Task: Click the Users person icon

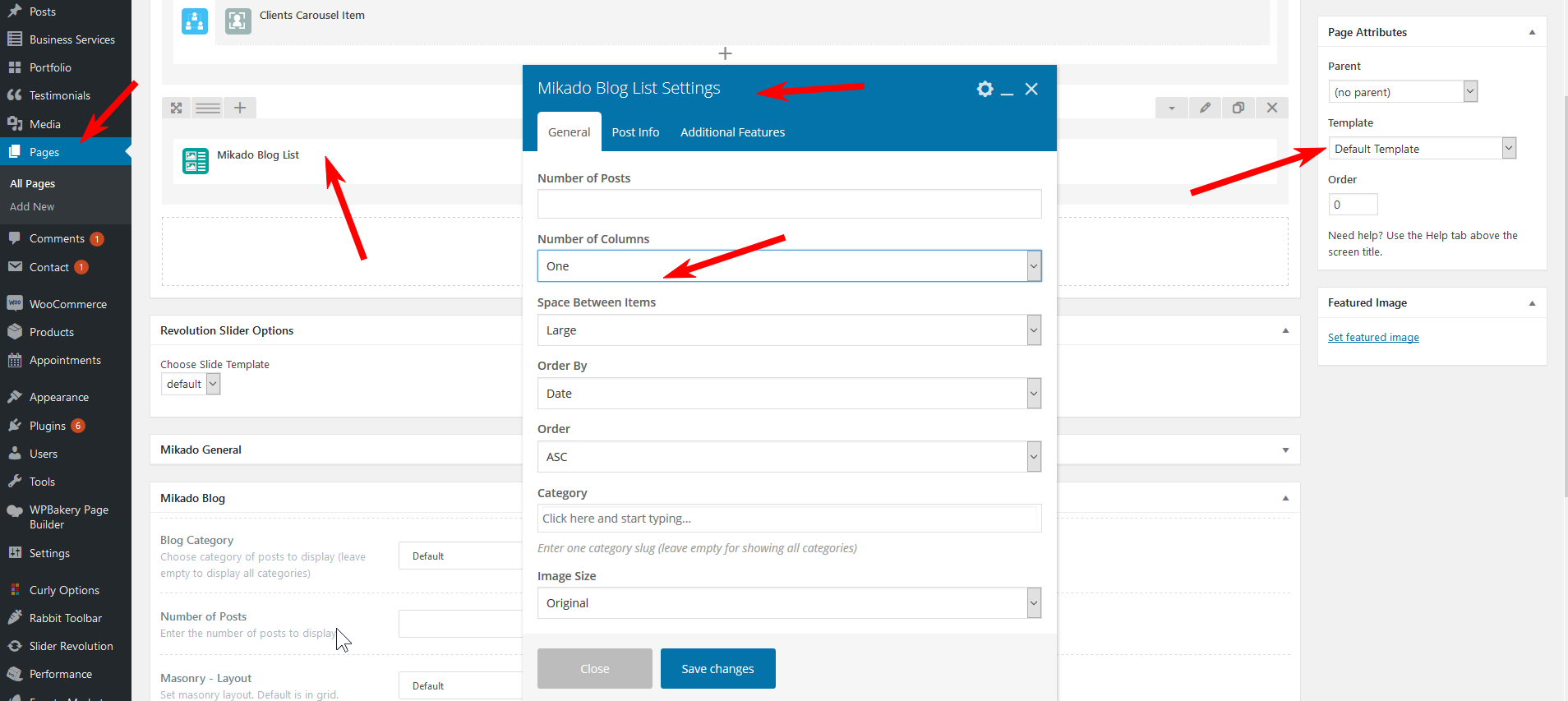Action: (15, 454)
